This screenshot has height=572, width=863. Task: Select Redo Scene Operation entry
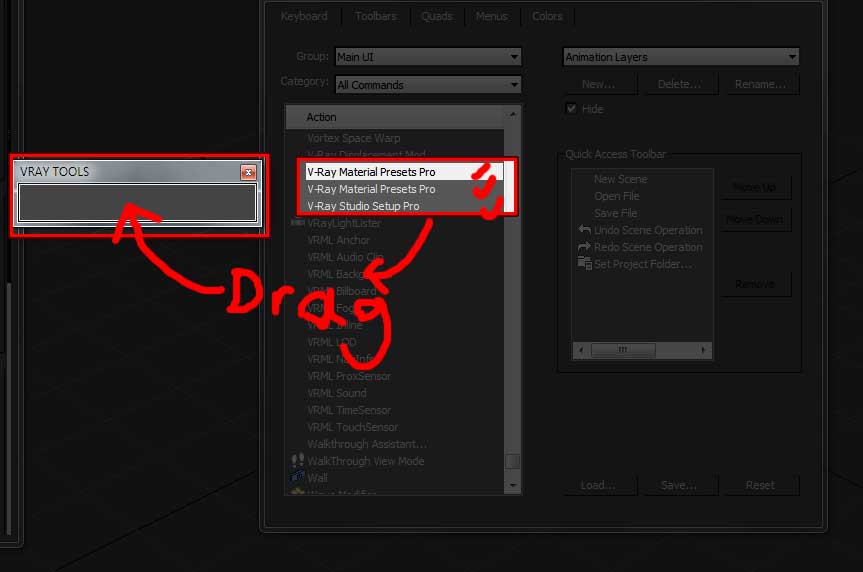pyautogui.click(x=648, y=247)
